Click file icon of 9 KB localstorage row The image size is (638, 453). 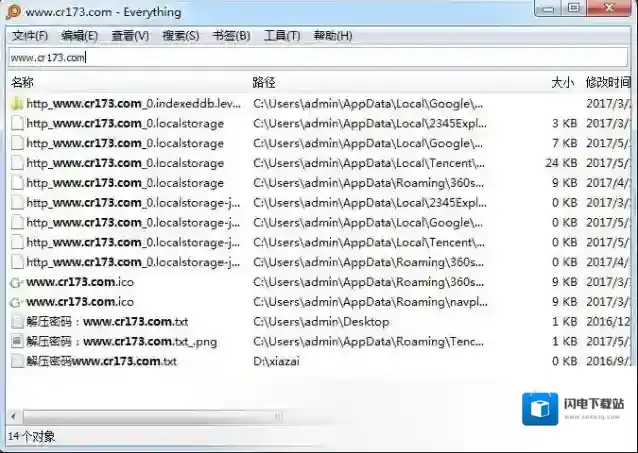(17, 183)
